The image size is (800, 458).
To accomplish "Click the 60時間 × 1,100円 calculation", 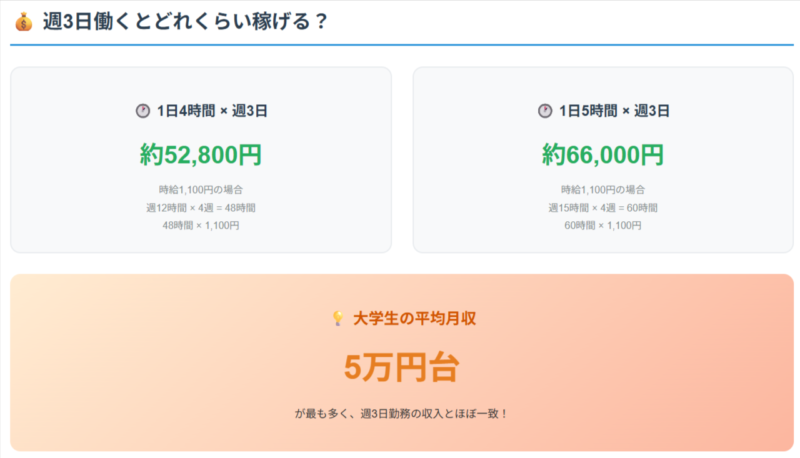I will 603,225.
